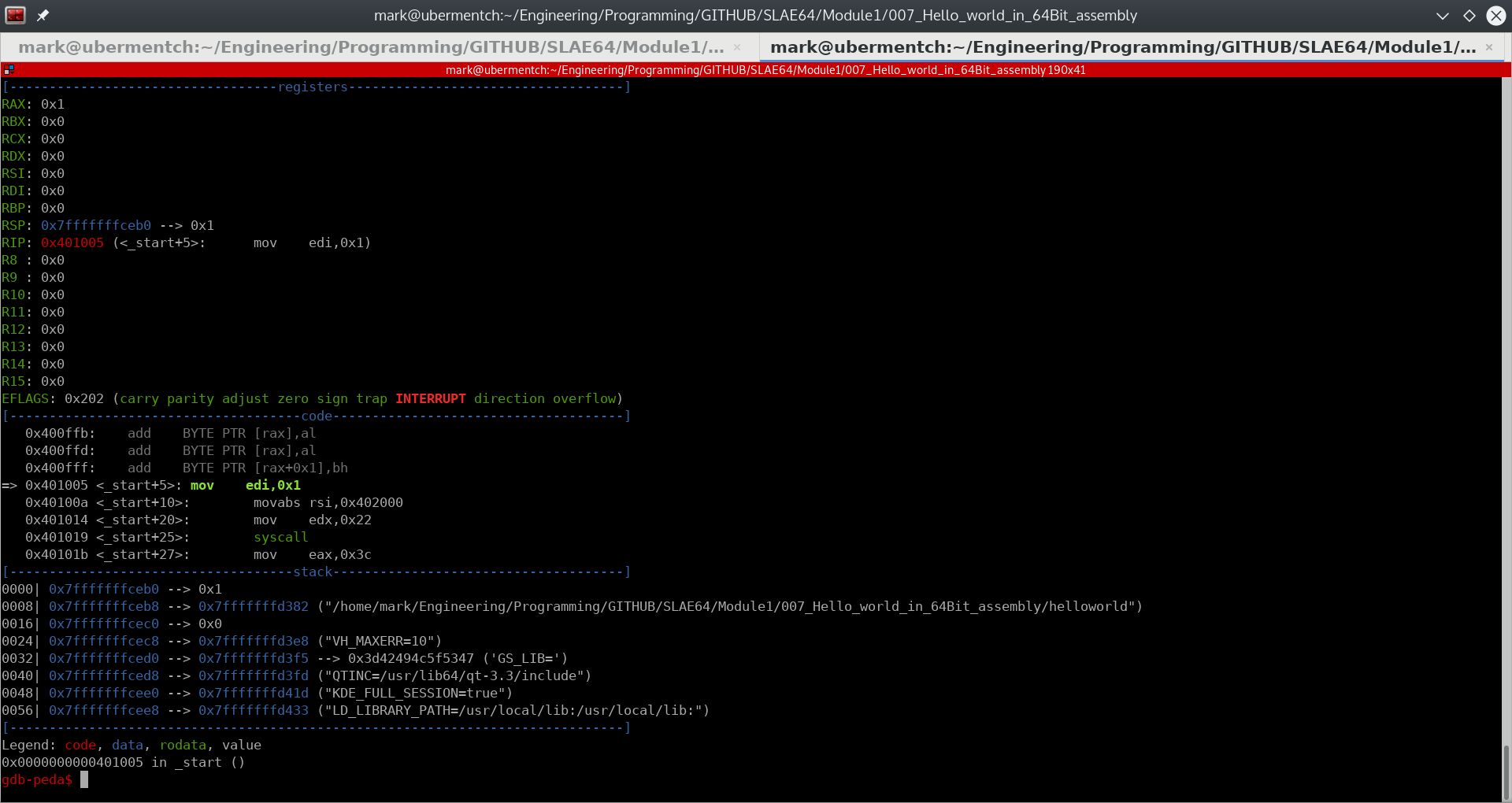Image resolution: width=1512 pixels, height=803 pixels.
Task: Click the current instruction mov edi,0x1
Action: pos(245,485)
